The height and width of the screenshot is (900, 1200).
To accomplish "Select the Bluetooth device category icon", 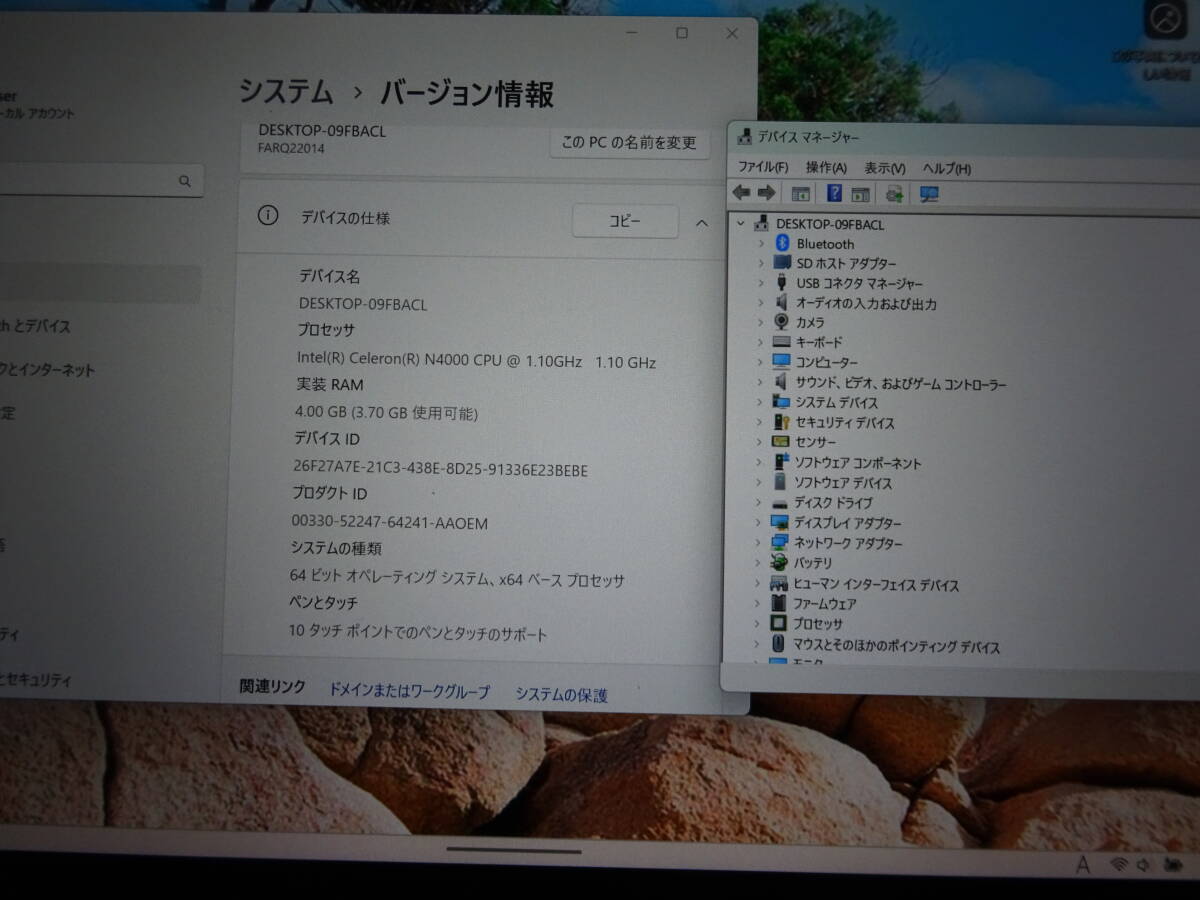I will (783, 243).
